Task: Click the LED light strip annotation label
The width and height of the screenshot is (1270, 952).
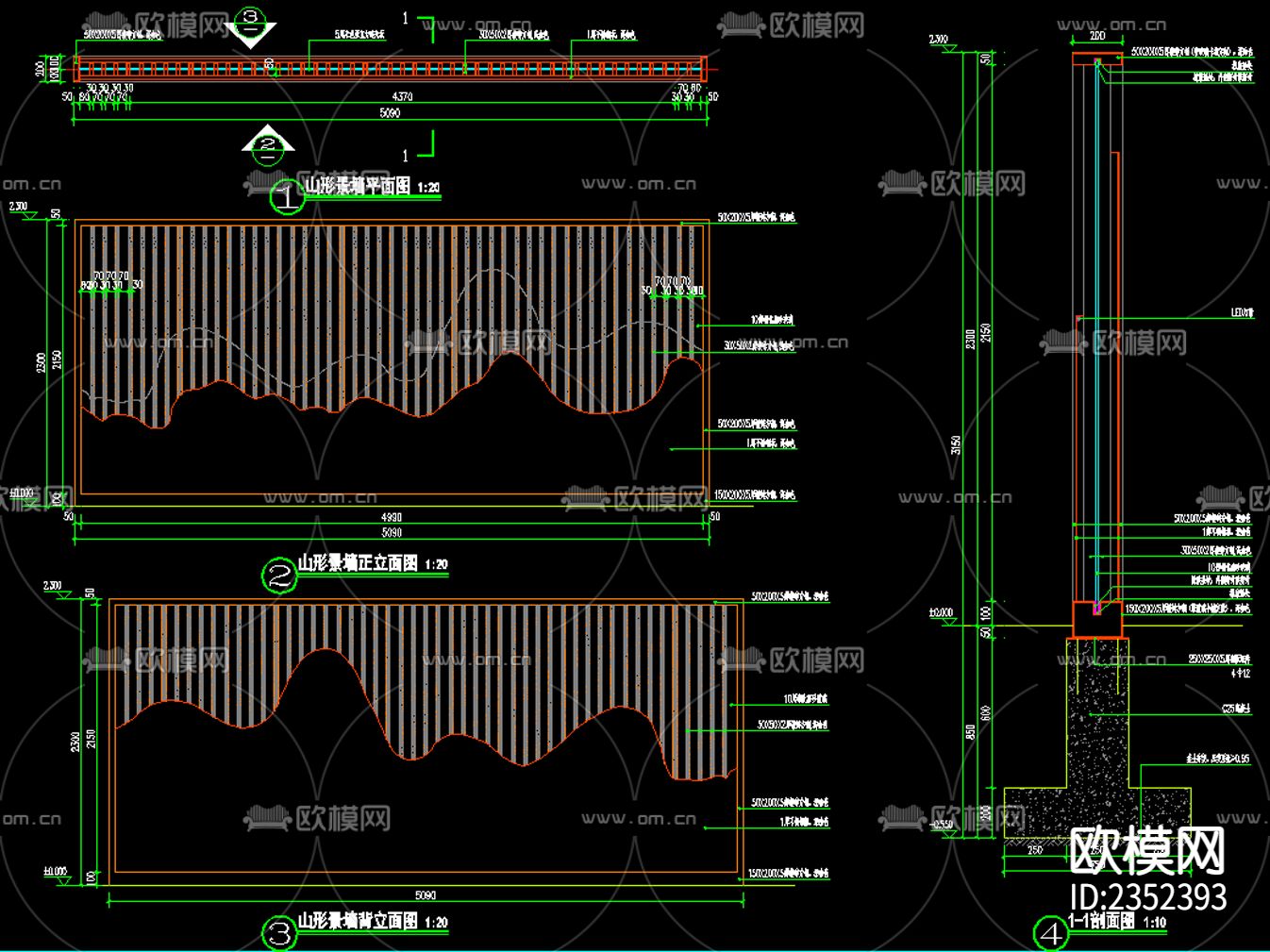Action: [x=1242, y=312]
